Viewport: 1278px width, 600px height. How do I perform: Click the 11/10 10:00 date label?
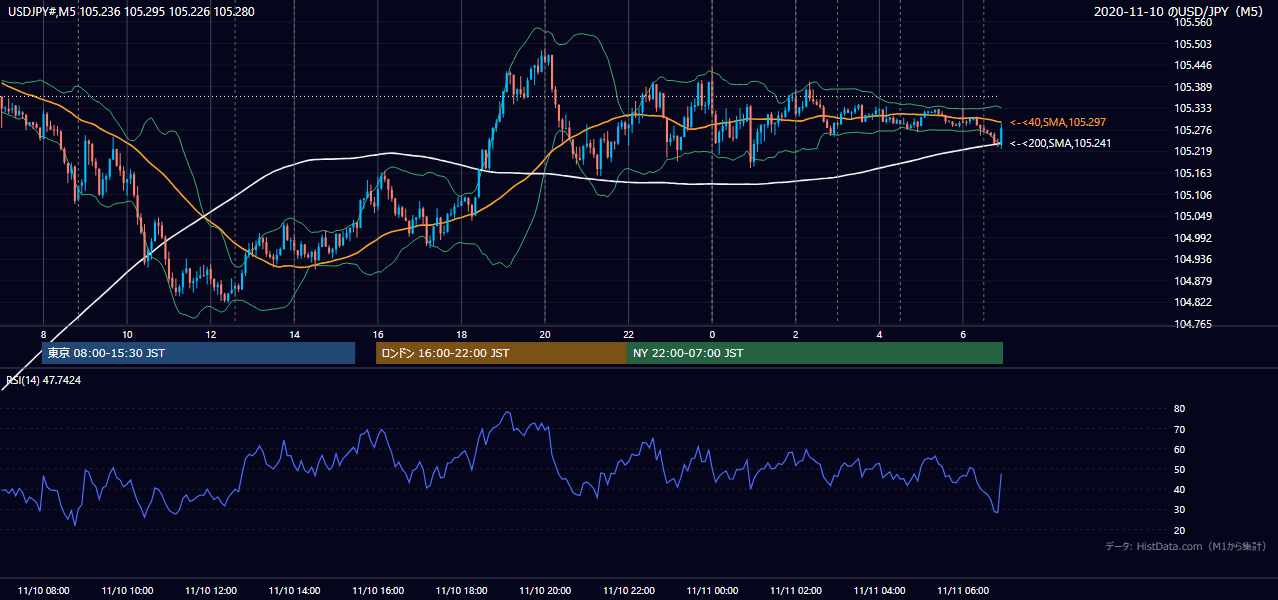127,591
